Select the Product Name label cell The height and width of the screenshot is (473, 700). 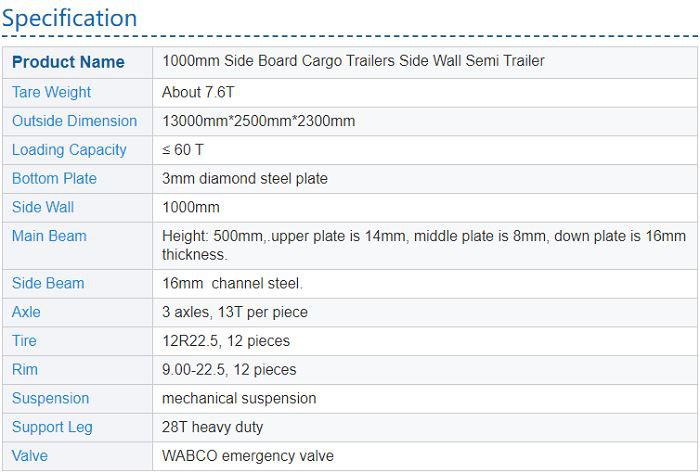(x=68, y=62)
